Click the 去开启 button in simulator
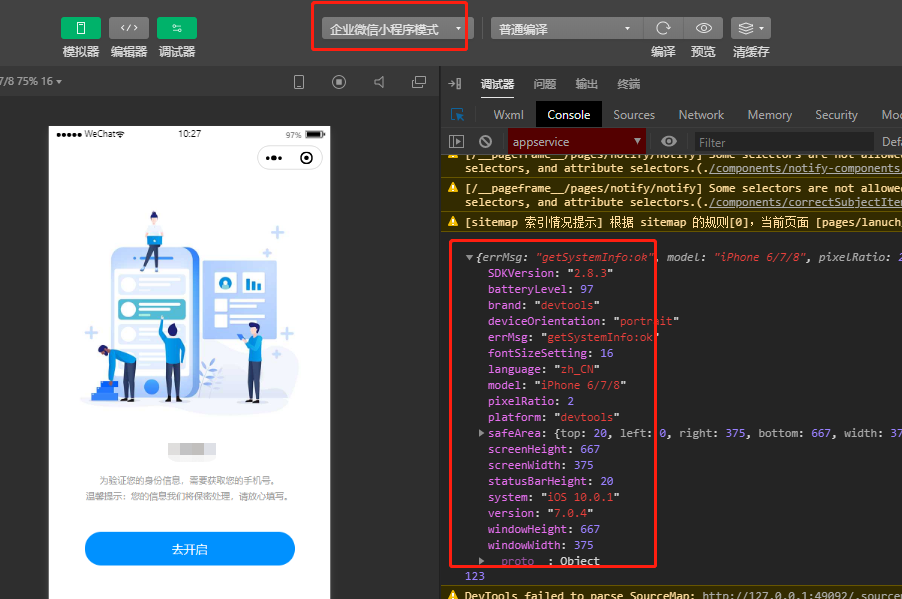 point(190,549)
